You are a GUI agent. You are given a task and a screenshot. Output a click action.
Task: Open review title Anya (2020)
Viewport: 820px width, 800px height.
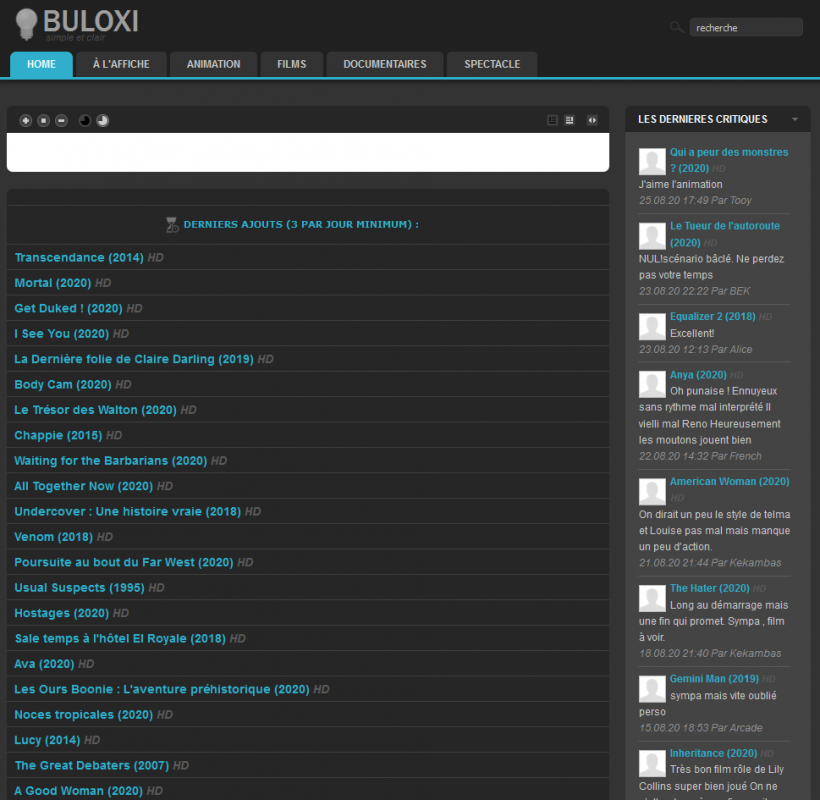pyautogui.click(x=698, y=375)
